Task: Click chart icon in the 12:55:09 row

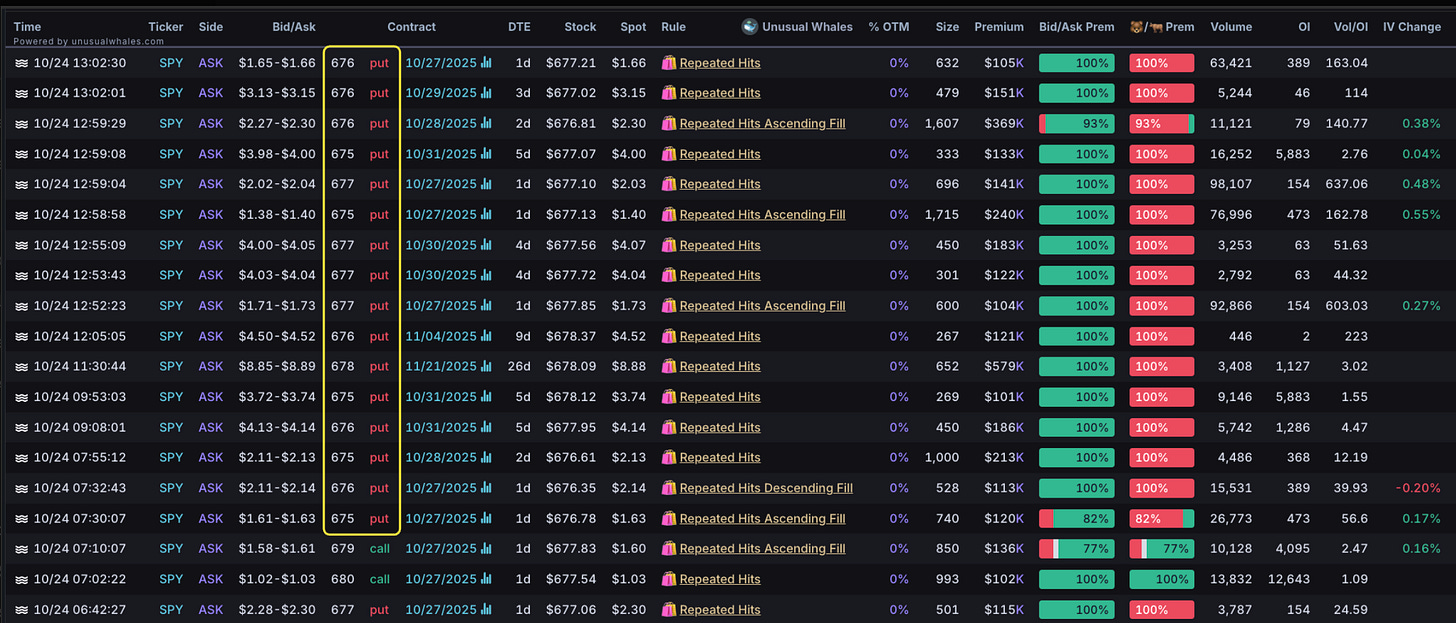Action: (x=486, y=245)
